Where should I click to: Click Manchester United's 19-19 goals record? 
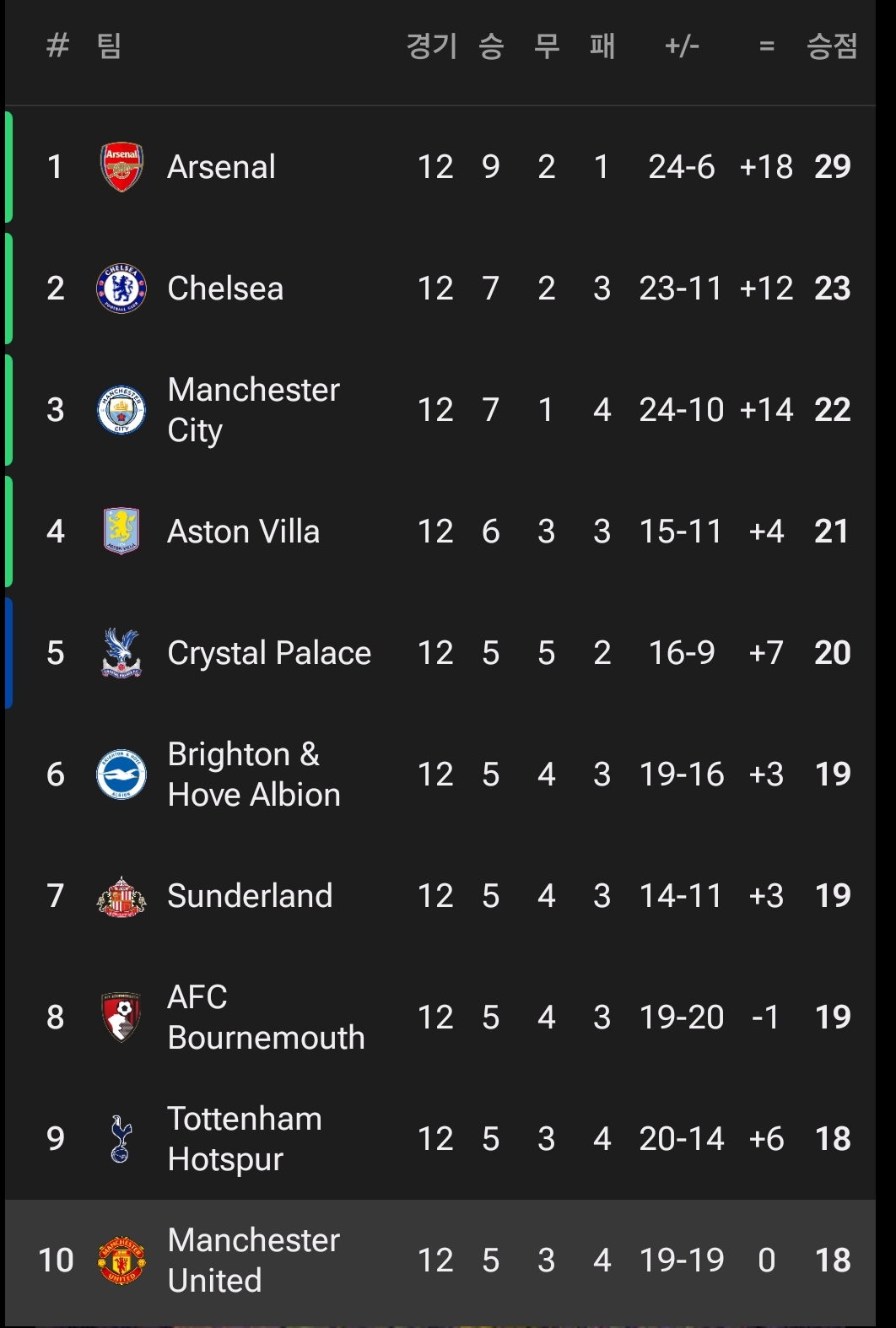(x=682, y=1261)
